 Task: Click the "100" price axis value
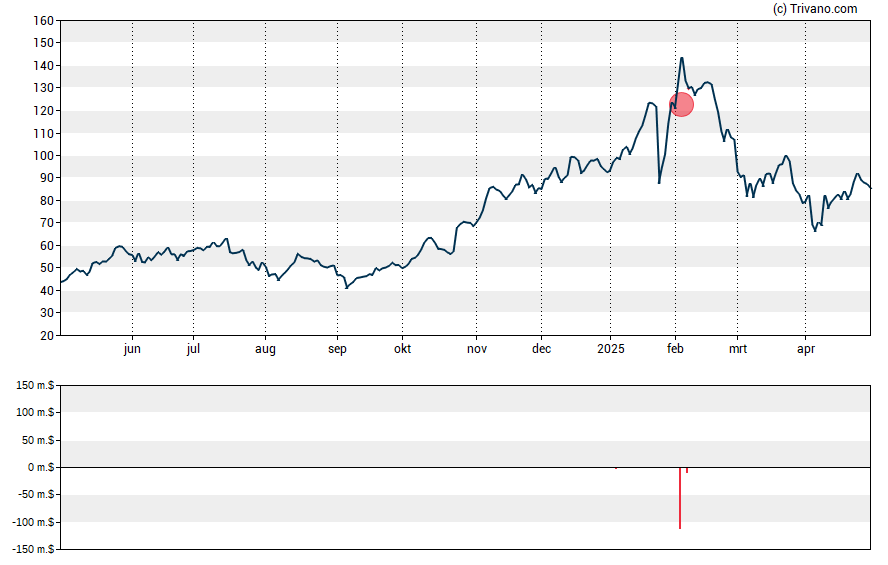(x=44, y=156)
